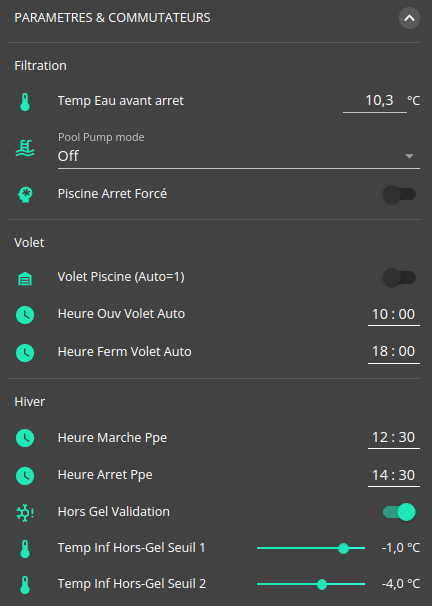The width and height of the screenshot is (432, 606).
Task: Click the clock icon beside Heure Marche Ppe
Action: point(25,438)
